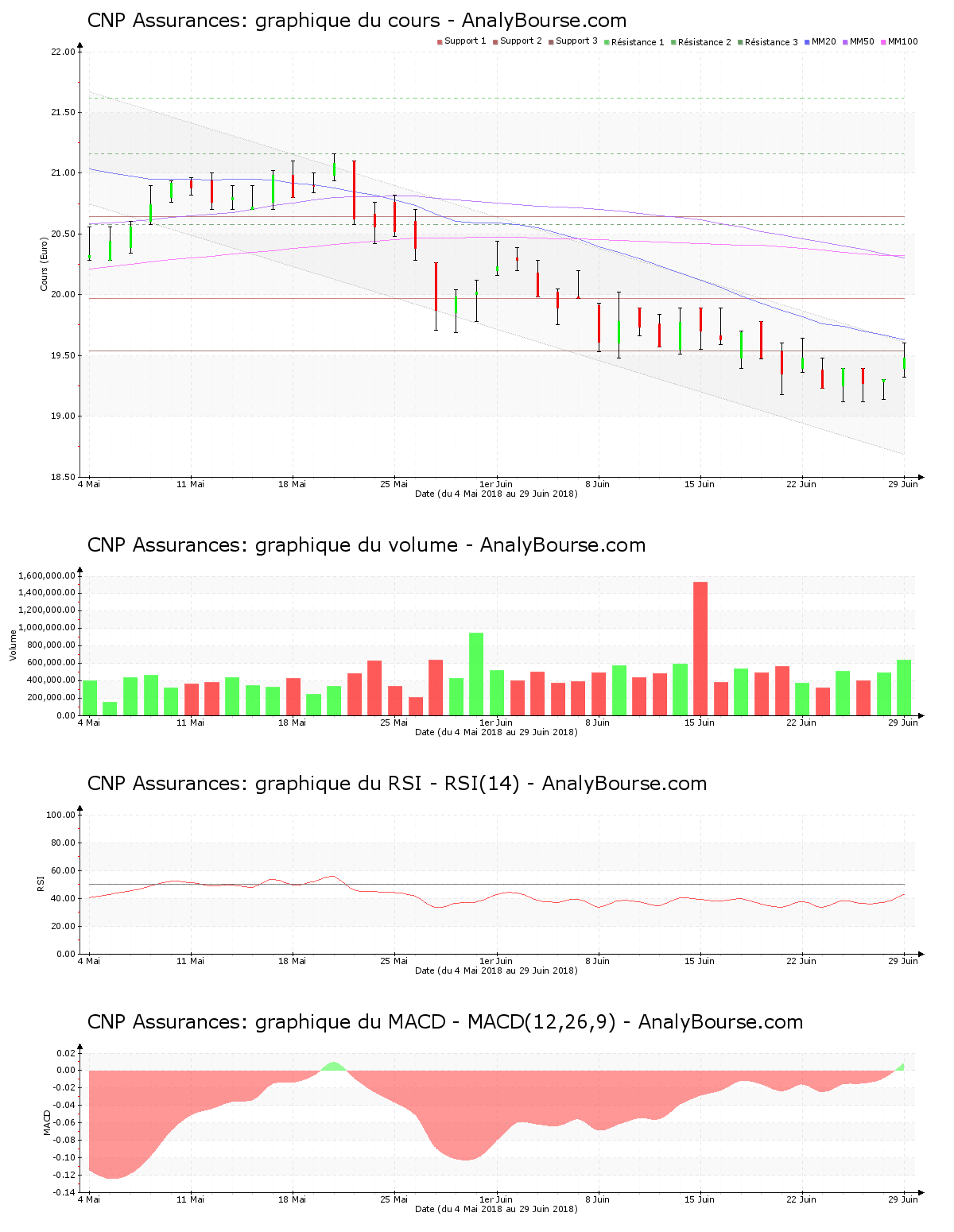Click '18 Mai' under the RSI chart
Viewport: 954px width, 1232px height.
click(x=293, y=961)
